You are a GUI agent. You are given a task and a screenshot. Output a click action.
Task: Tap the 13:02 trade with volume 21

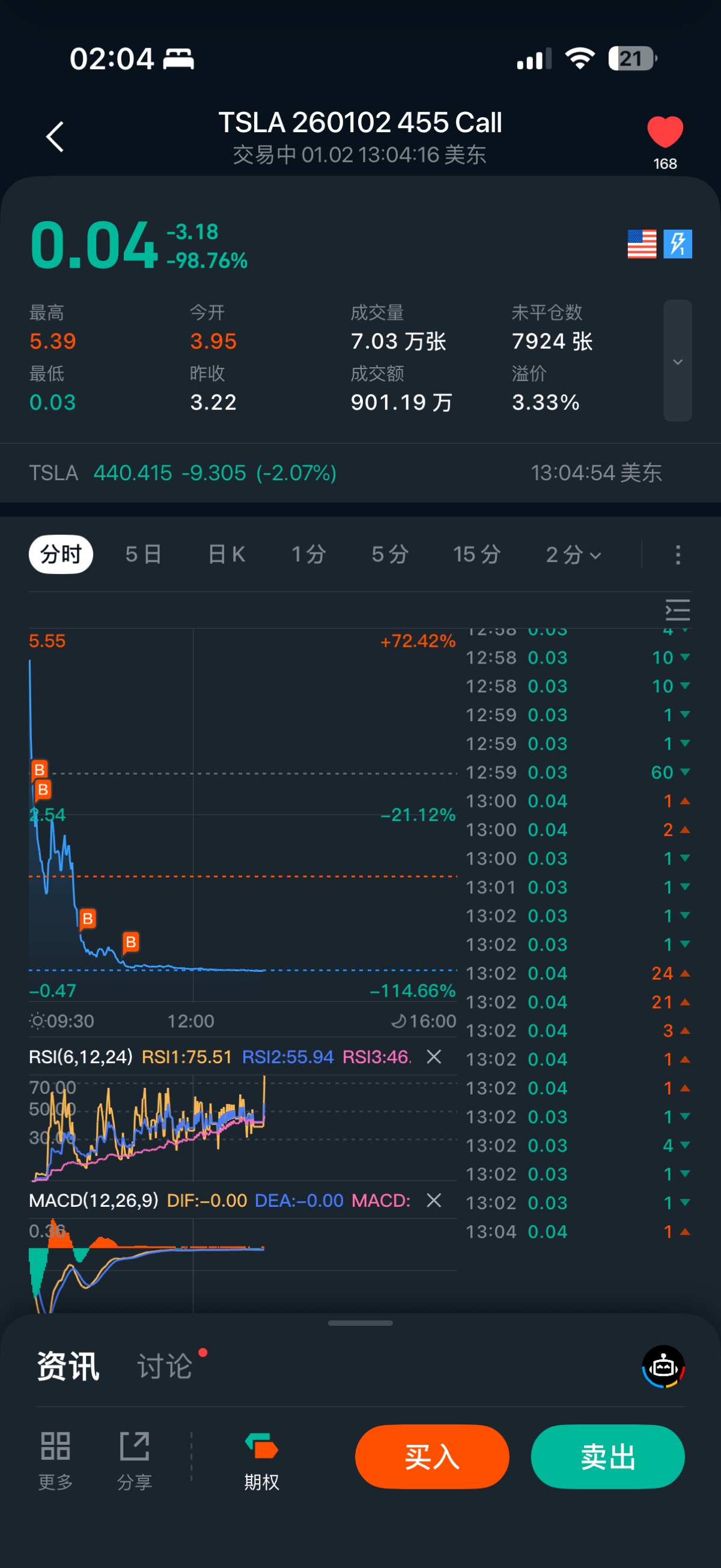(x=578, y=1002)
